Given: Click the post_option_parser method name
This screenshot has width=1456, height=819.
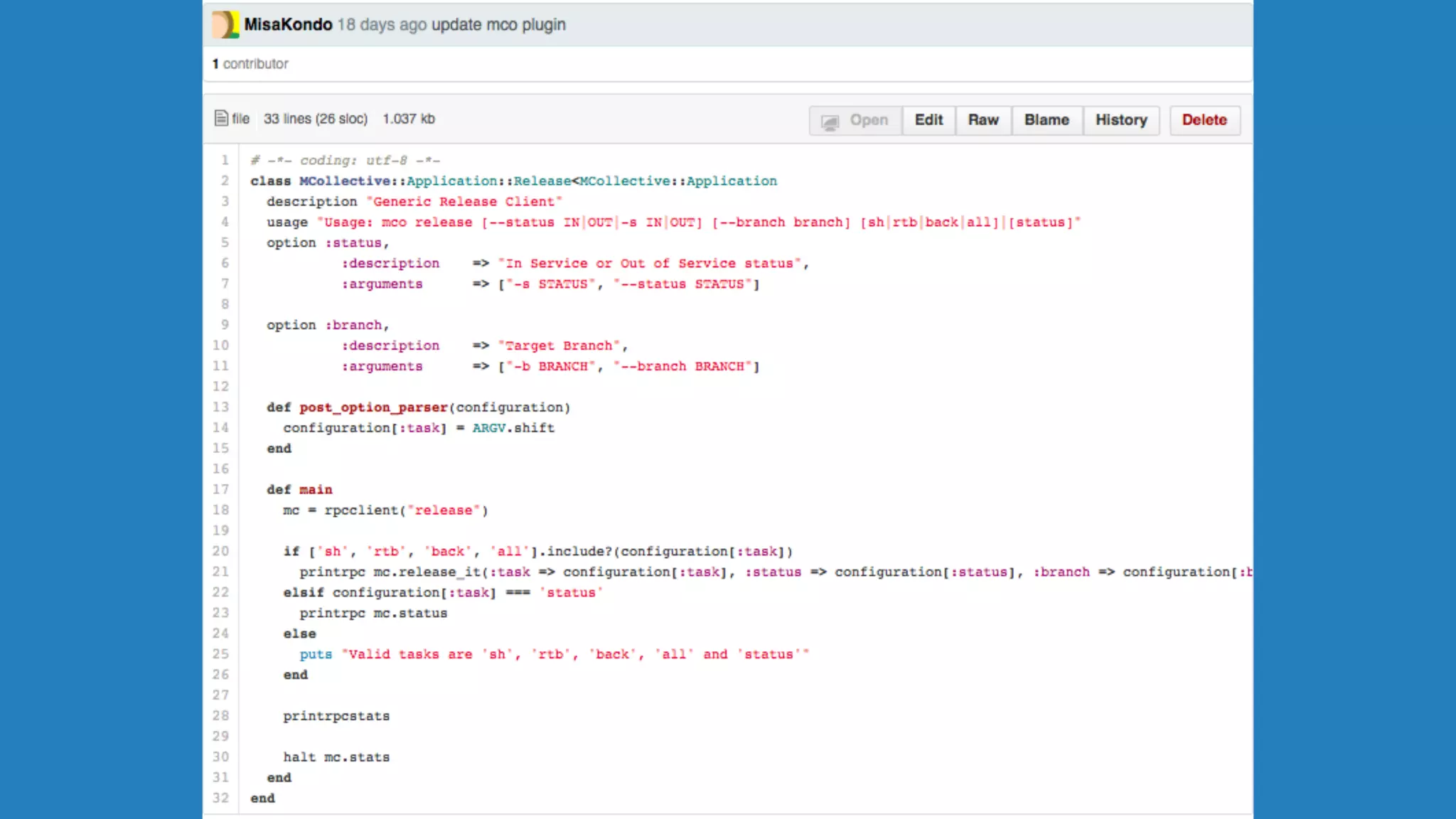Looking at the screenshot, I should tap(373, 407).
